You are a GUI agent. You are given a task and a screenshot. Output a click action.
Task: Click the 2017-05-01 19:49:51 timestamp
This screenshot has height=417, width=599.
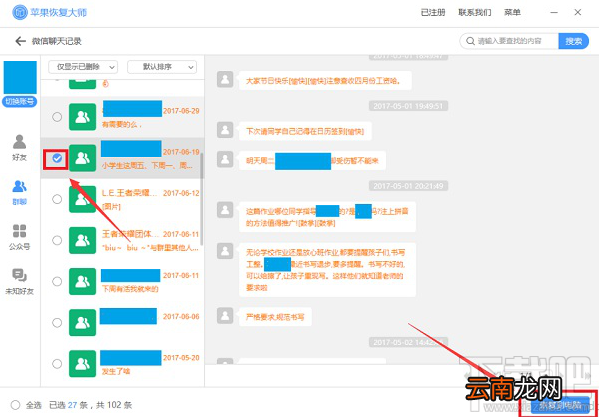[408, 106]
